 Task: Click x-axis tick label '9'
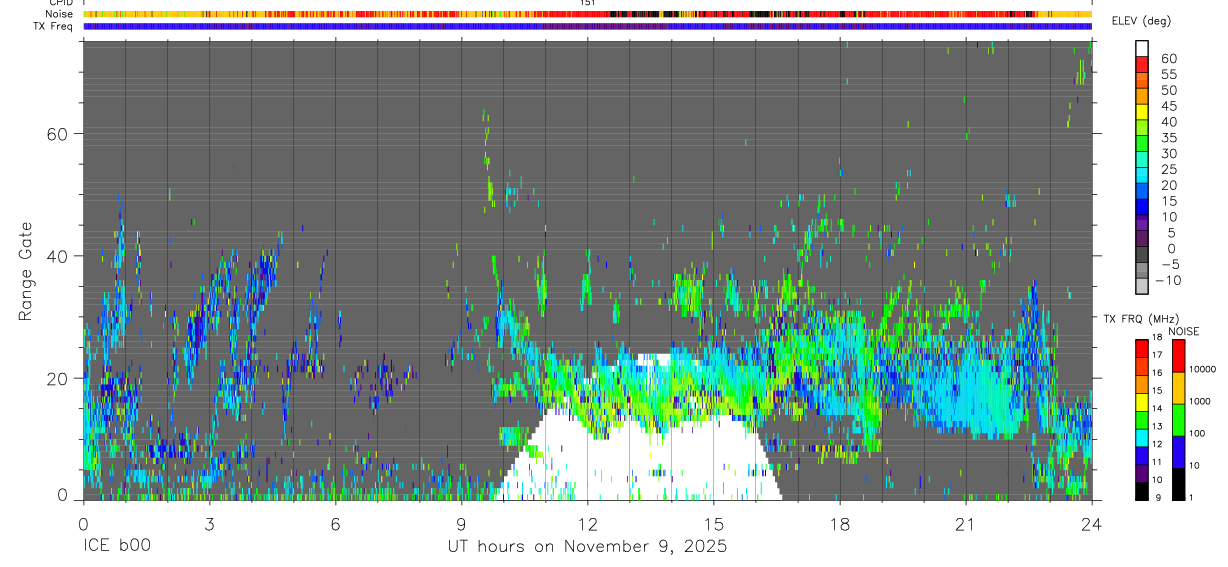coord(462,524)
